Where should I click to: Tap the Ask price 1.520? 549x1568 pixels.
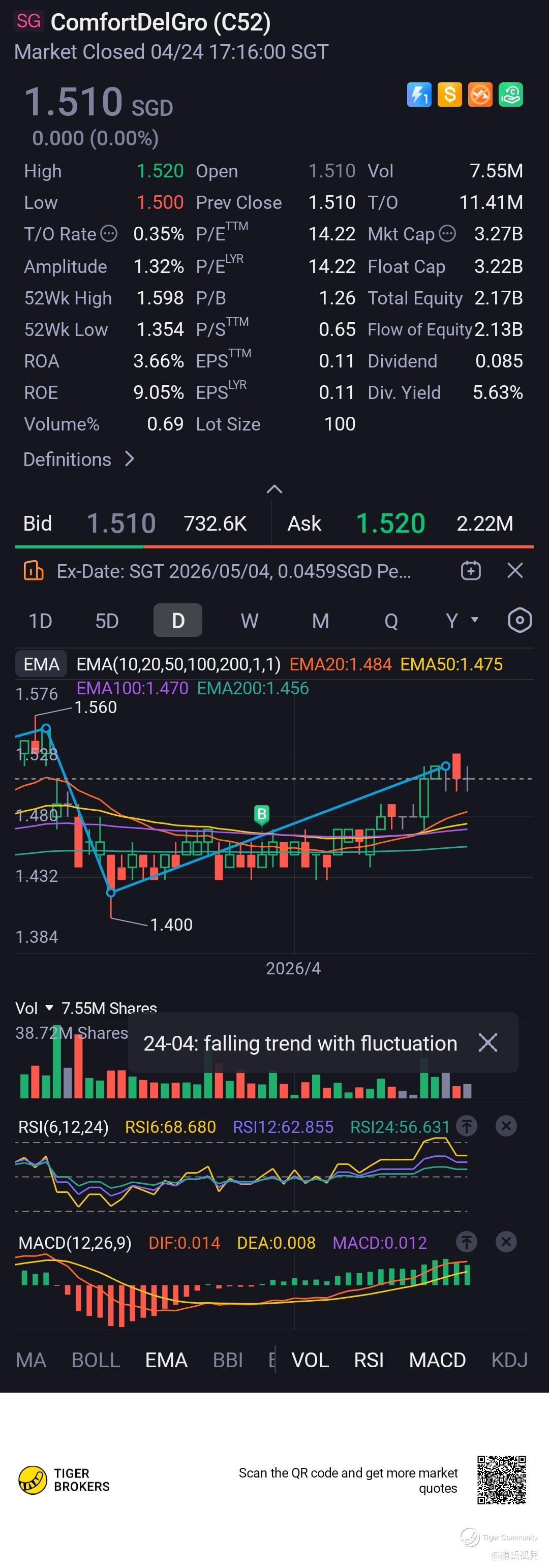390,524
